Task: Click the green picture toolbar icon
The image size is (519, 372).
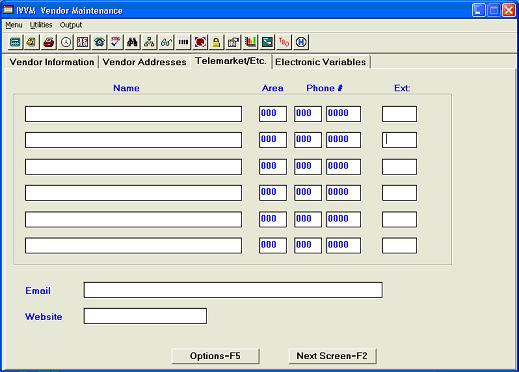Action: pos(267,42)
